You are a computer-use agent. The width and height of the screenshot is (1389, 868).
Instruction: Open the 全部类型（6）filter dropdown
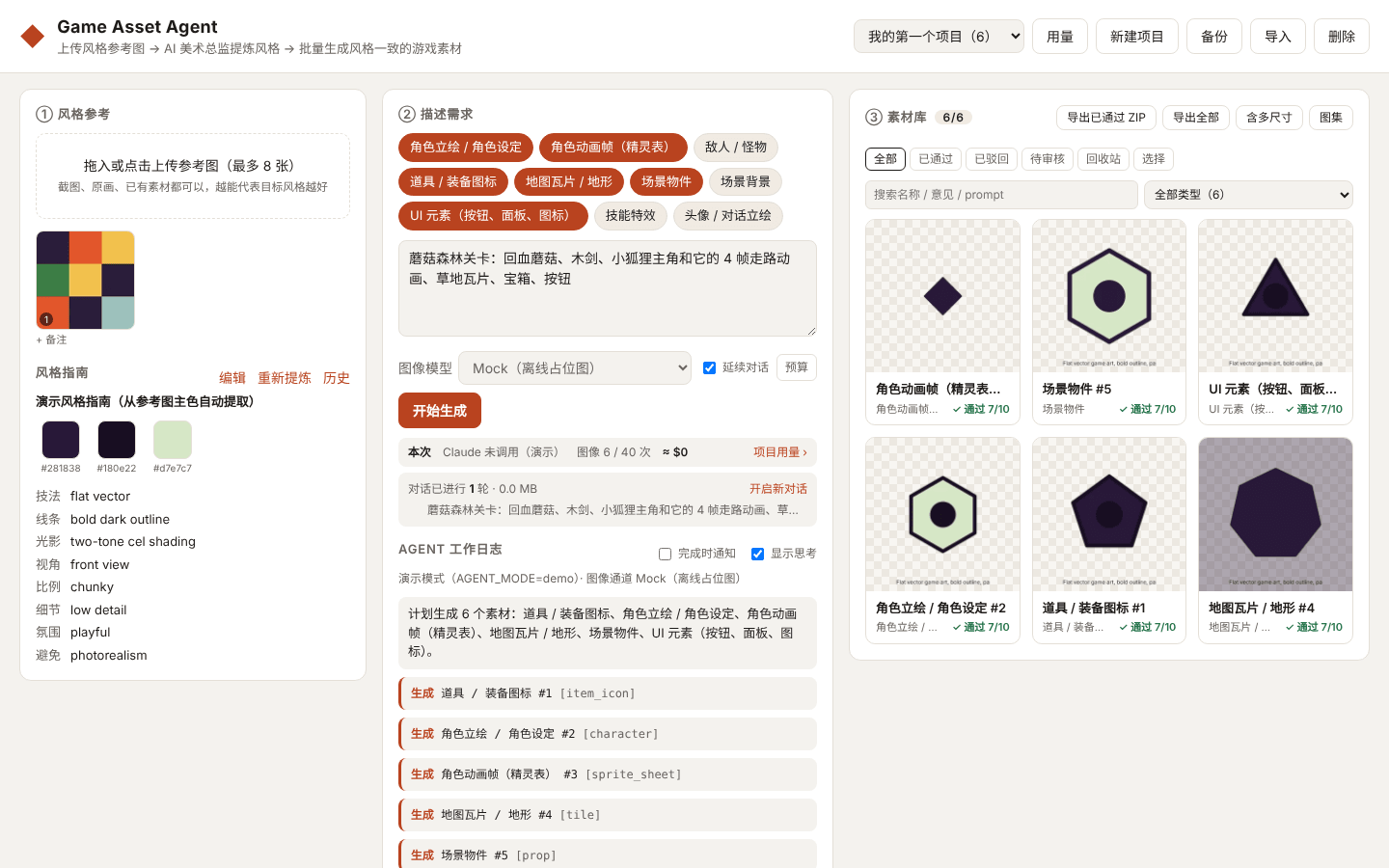tap(1248, 194)
